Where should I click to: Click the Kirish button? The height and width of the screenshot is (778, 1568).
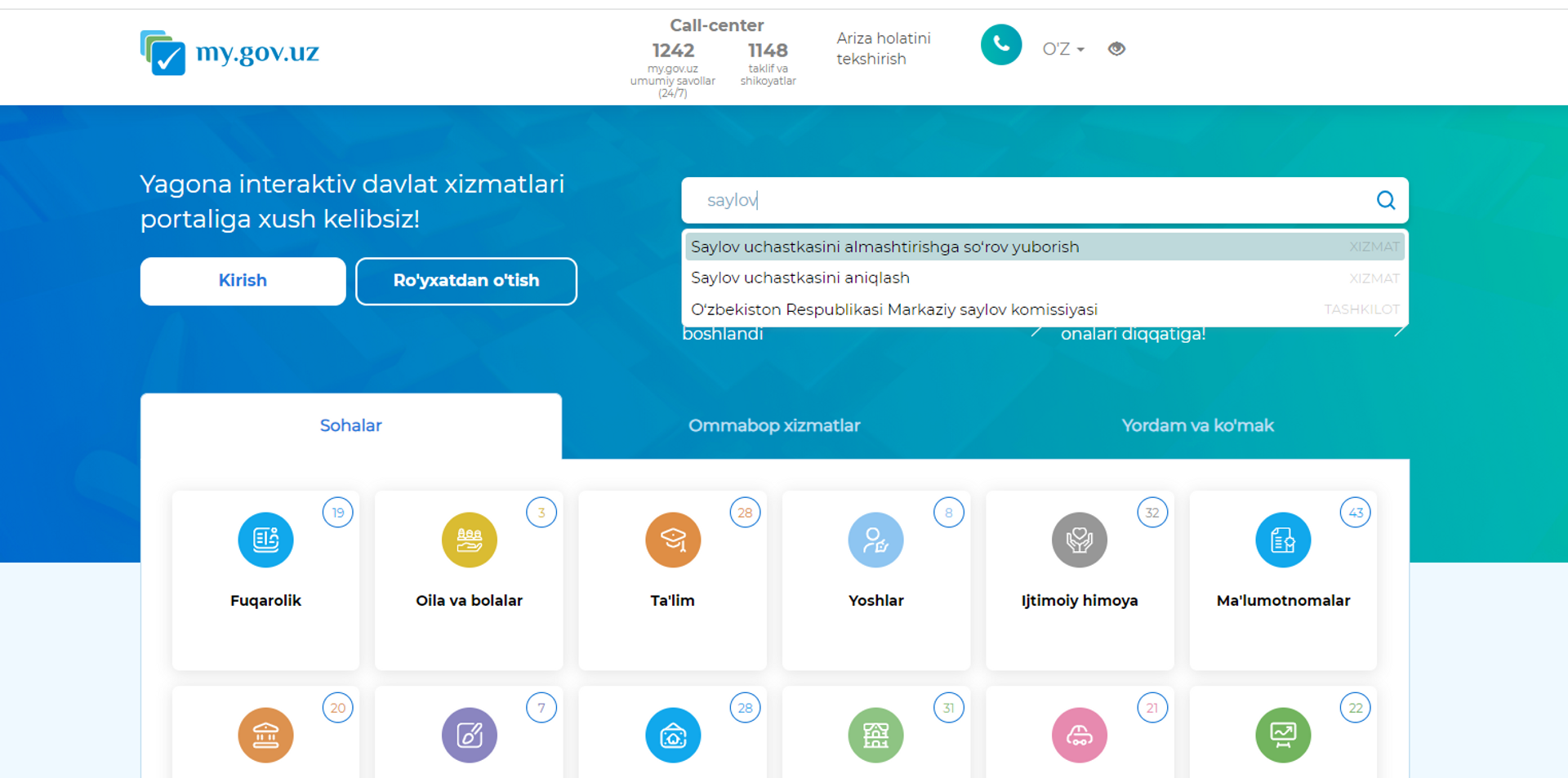243,281
